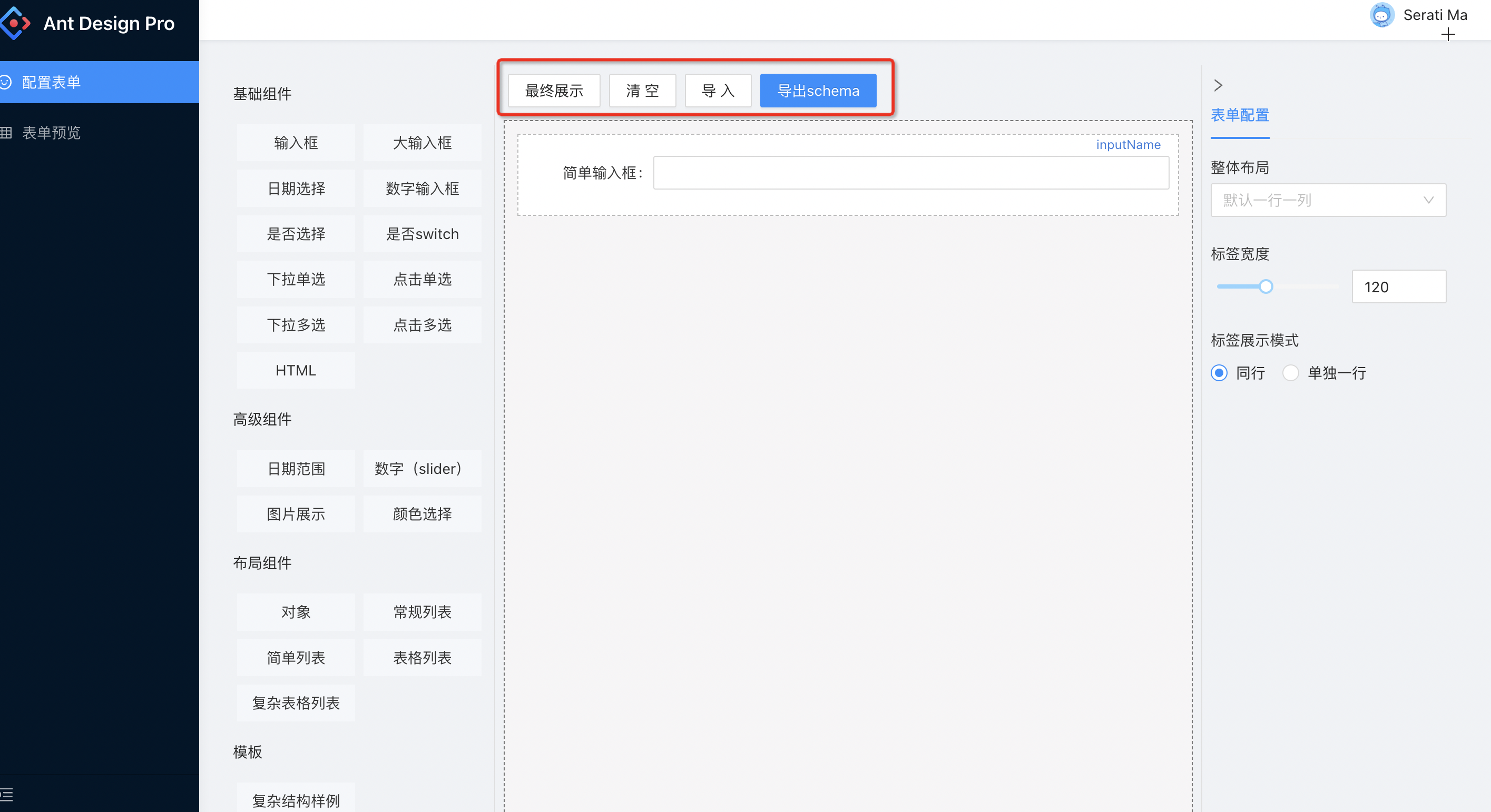Image resolution: width=1491 pixels, height=812 pixels.
Task: Add the 图片展示 component
Action: tap(296, 513)
